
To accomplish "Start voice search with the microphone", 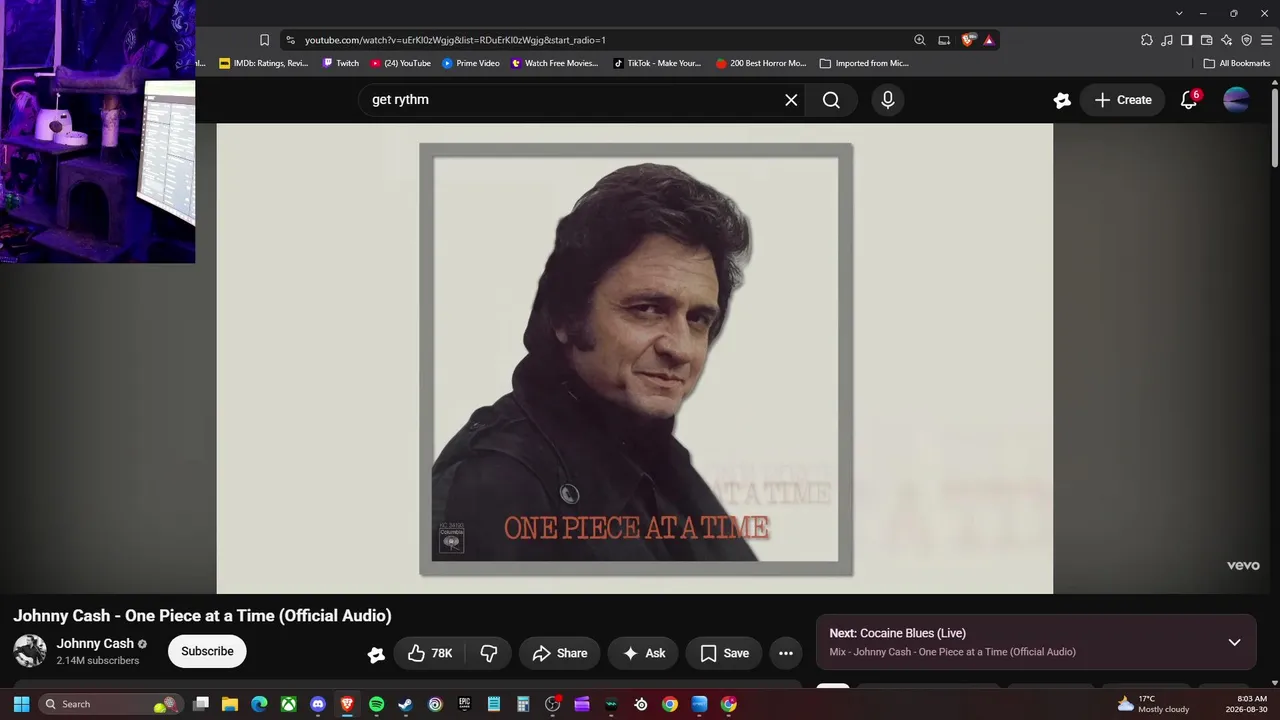I will [x=887, y=100].
